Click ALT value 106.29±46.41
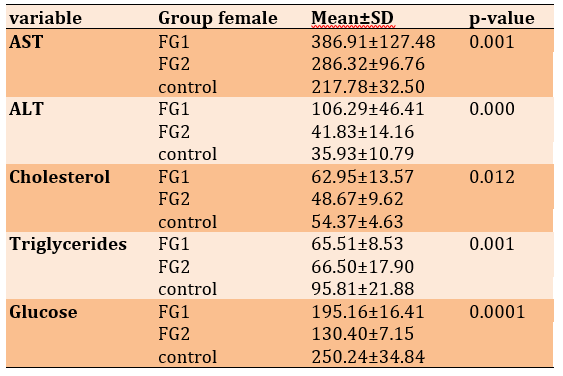This screenshot has height=376, width=563. click(x=368, y=109)
